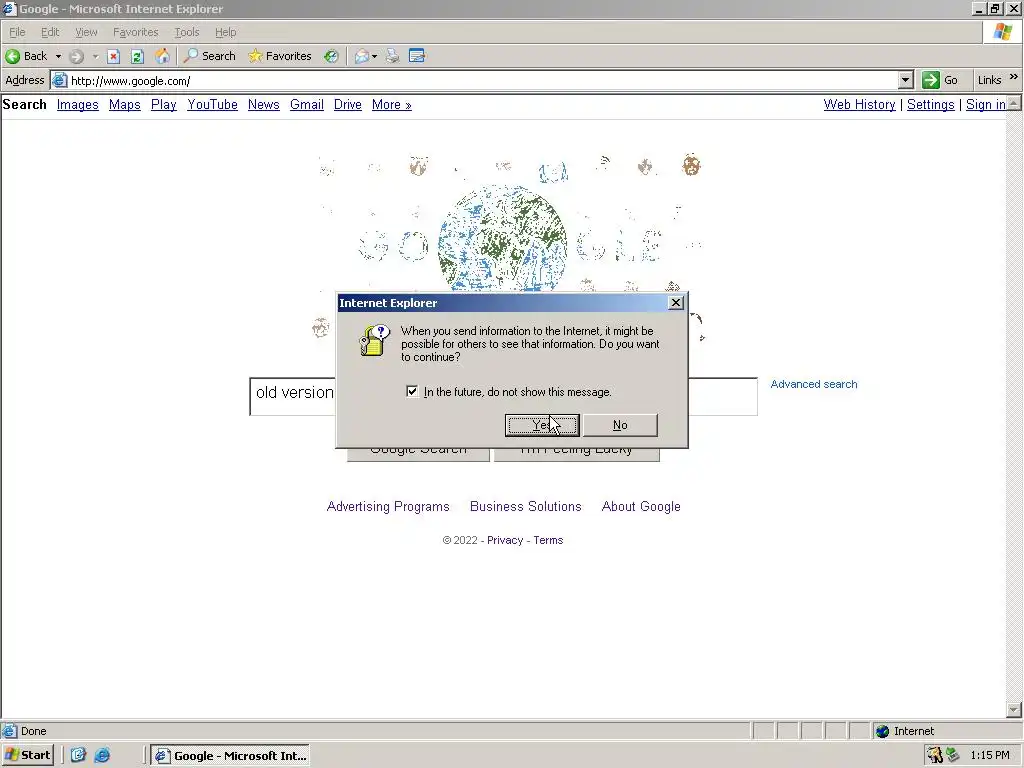Select the Google taskbar window button
The width and height of the screenshot is (1024, 768).
pyautogui.click(x=230, y=756)
